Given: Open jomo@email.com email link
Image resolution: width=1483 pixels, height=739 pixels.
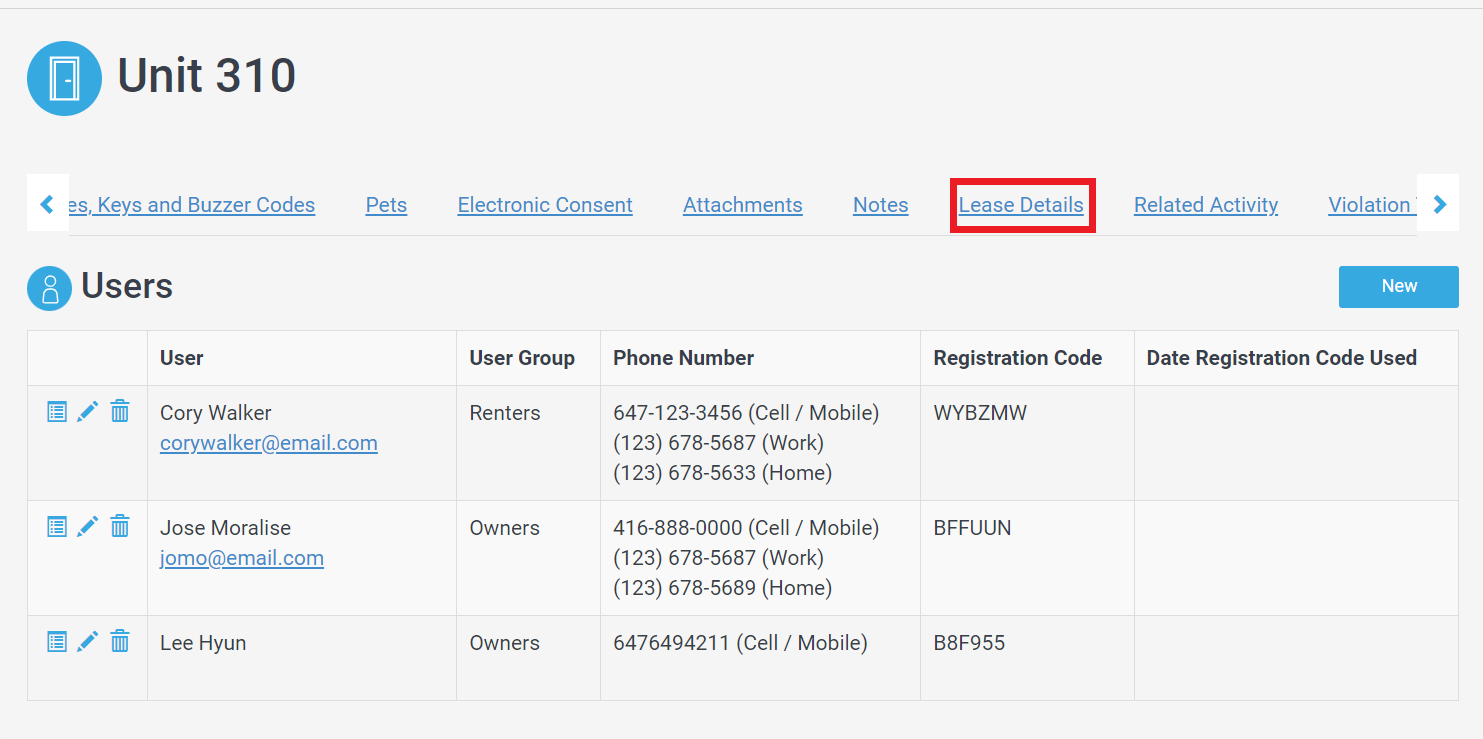Looking at the screenshot, I should pos(242,558).
